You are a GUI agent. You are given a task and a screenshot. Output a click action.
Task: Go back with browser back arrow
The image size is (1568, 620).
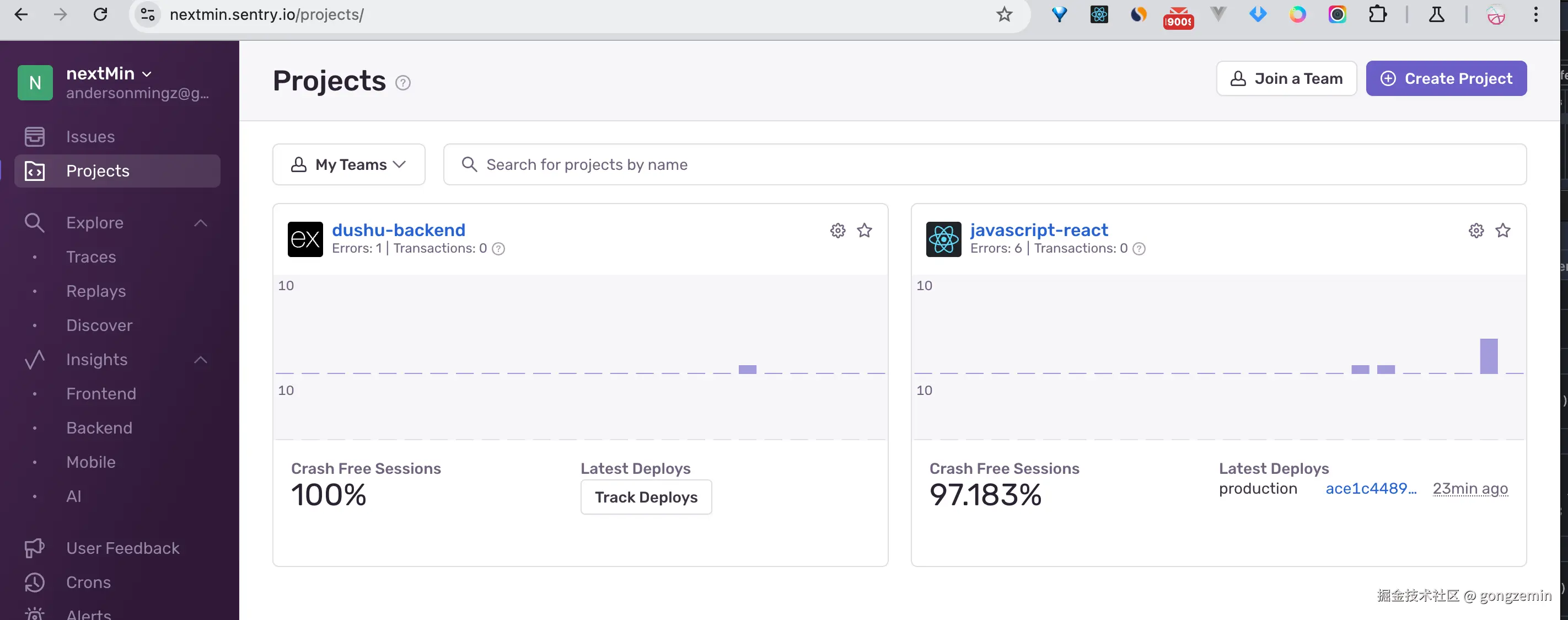[x=21, y=14]
